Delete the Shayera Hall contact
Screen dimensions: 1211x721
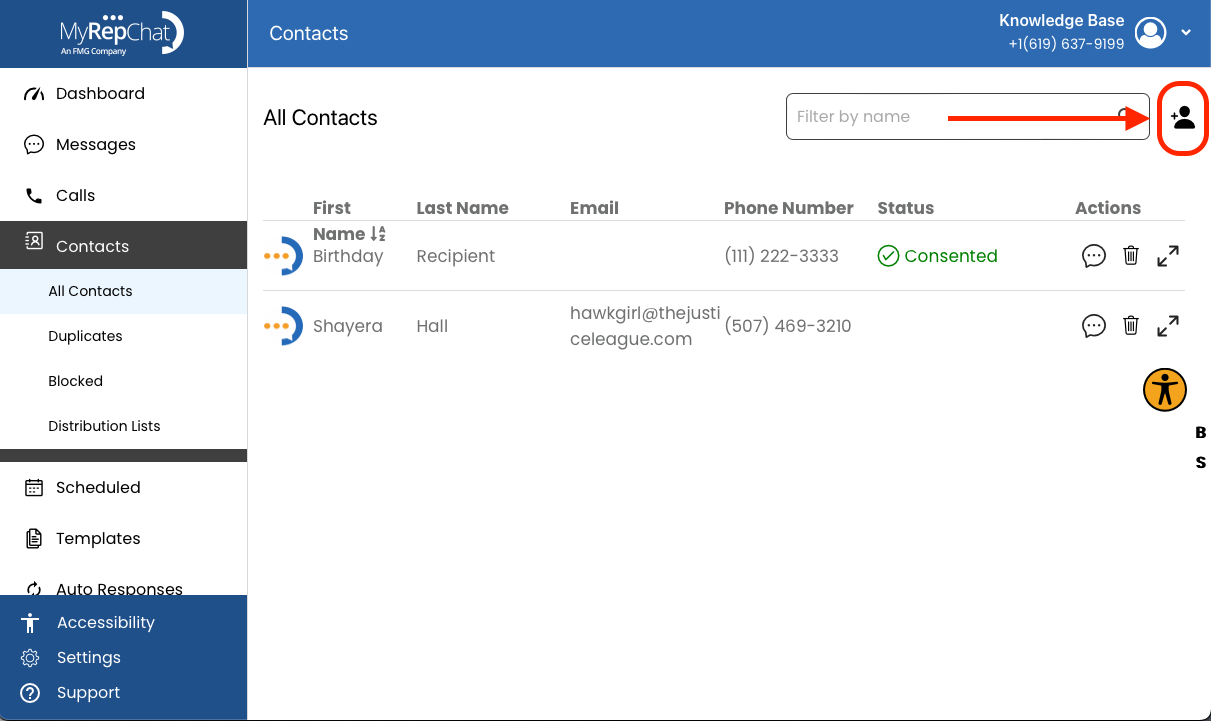point(1131,326)
